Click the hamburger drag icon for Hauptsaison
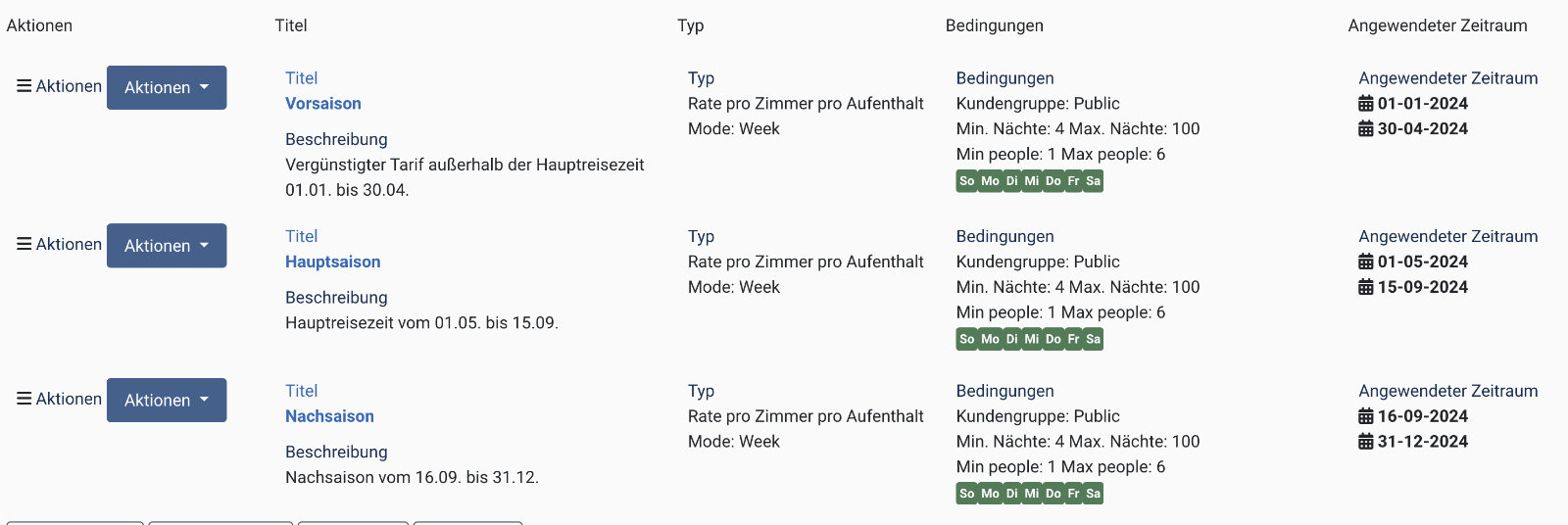 pos(24,244)
